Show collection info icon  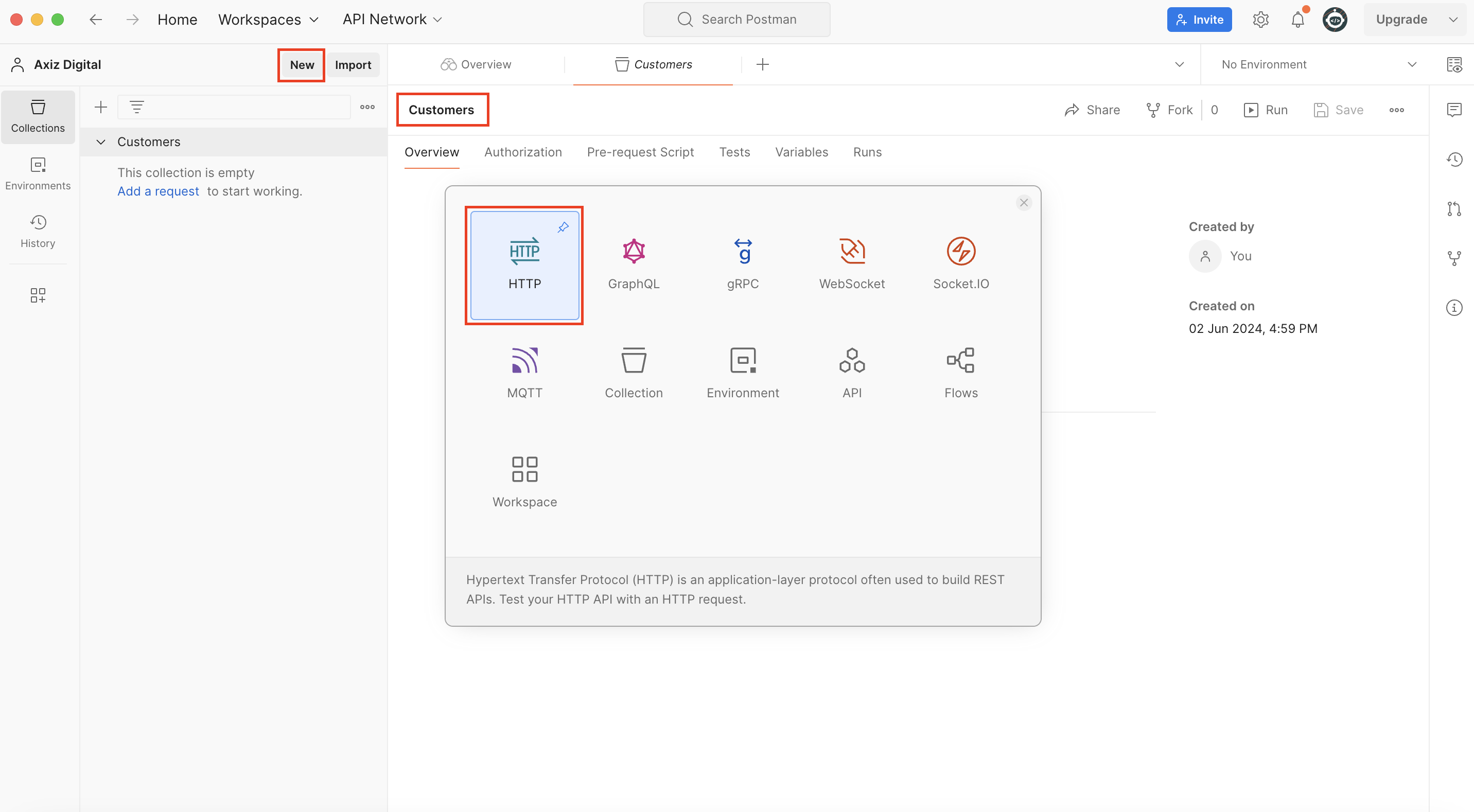click(x=1454, y=308)
